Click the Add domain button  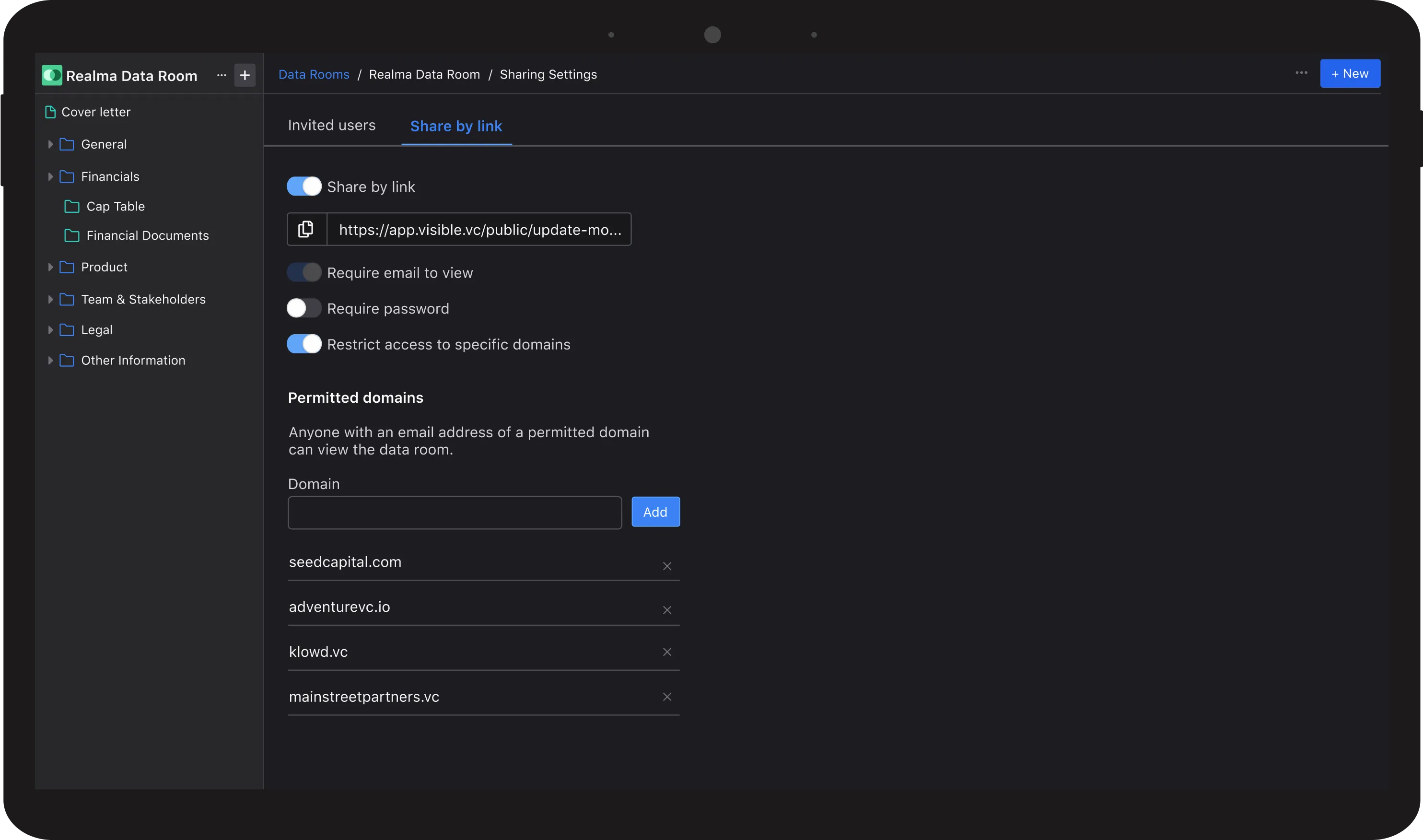[x=655, y=512]
